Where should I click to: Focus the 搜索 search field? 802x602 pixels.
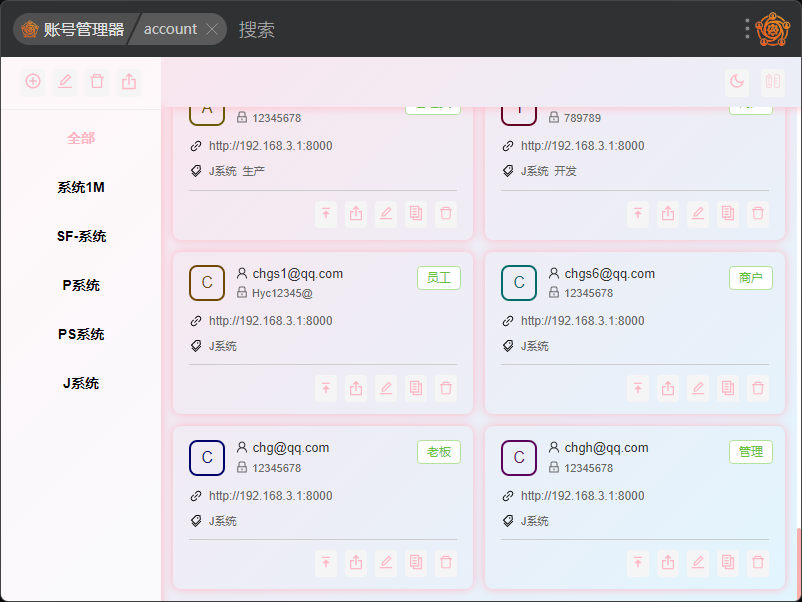tap(257, 30)
